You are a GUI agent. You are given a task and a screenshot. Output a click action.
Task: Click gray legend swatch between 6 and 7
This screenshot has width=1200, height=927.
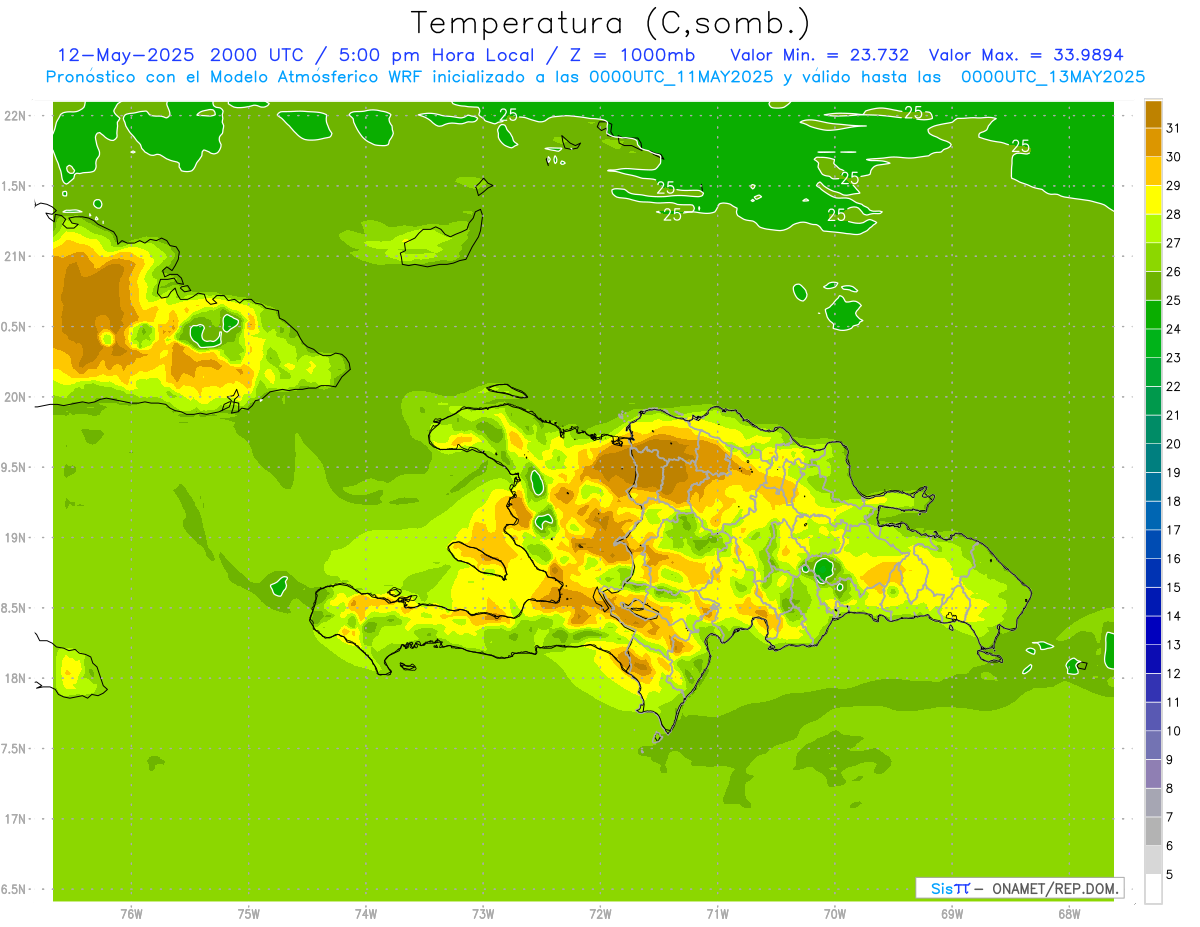(x=1153, y=832)
